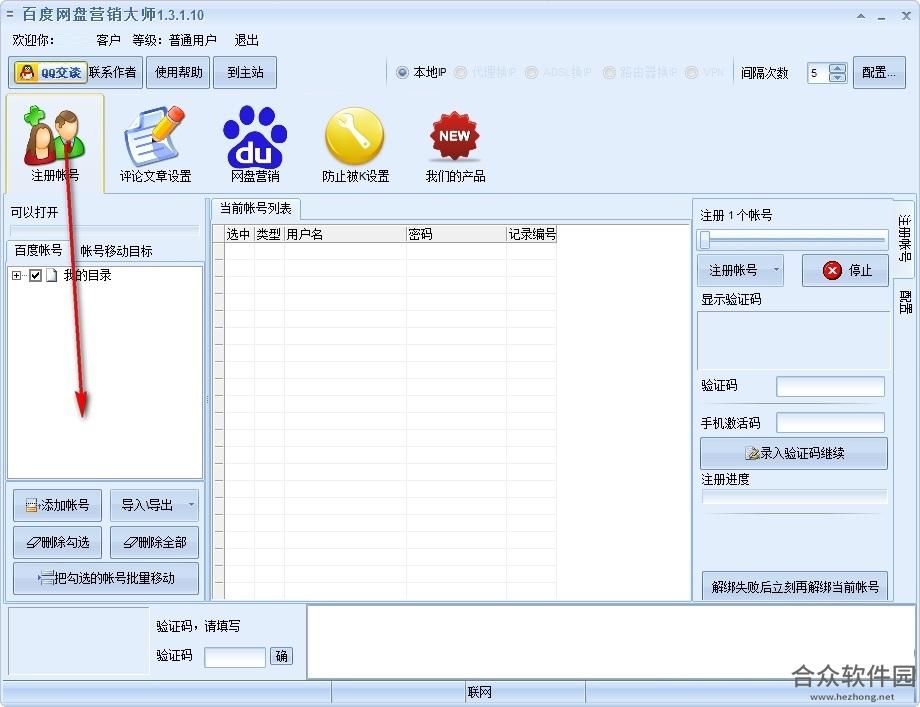Image resolution: width=920 pixels, height=707 pixels.
Task: Decrease 间隔次数 with the down arrow
Action: point(838,77)
